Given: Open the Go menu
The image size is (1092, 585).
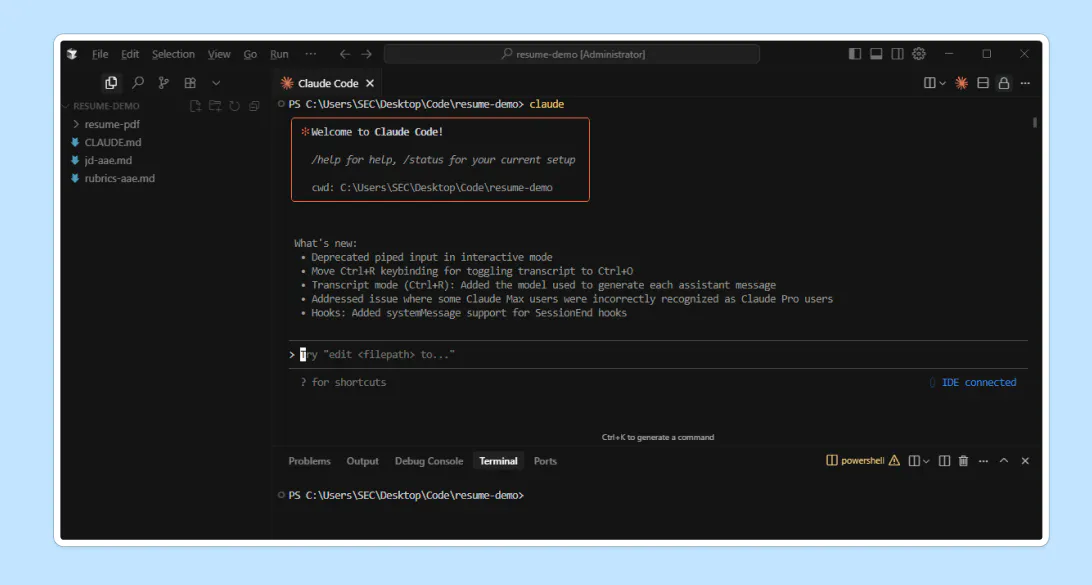Looking at the screenshot, I should tap(250, 54).
